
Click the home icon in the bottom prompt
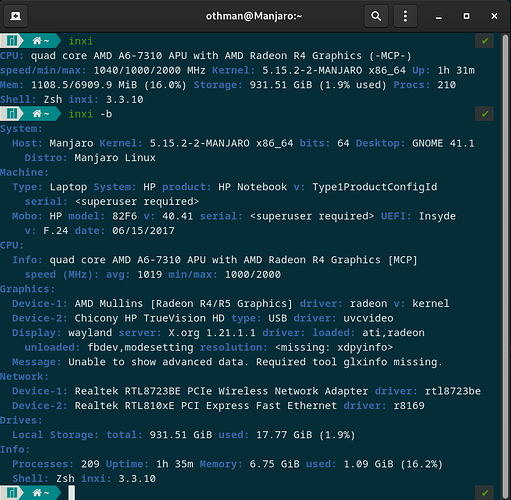coord(37,493)
